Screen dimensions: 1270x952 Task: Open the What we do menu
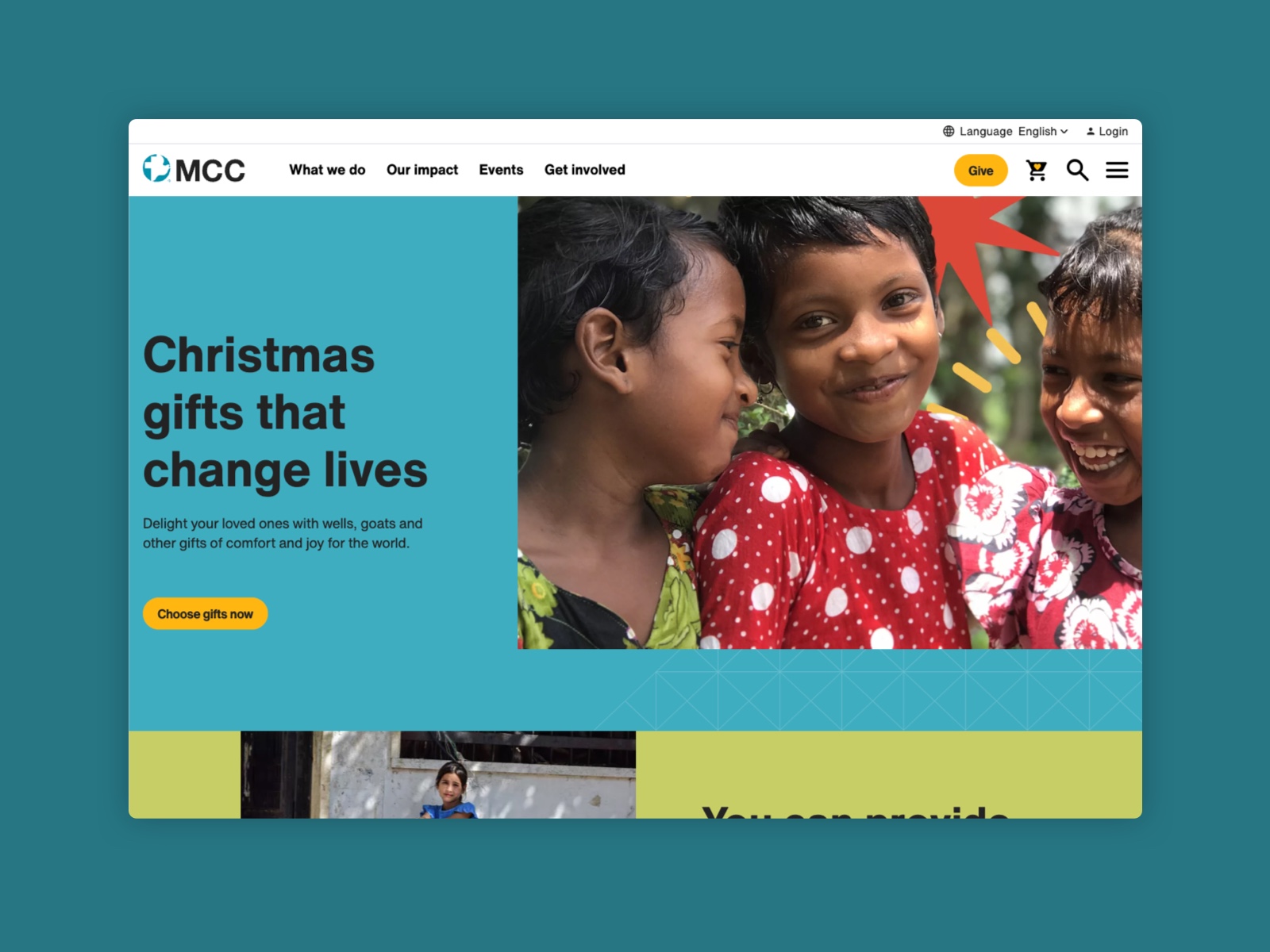pos(327,170)
